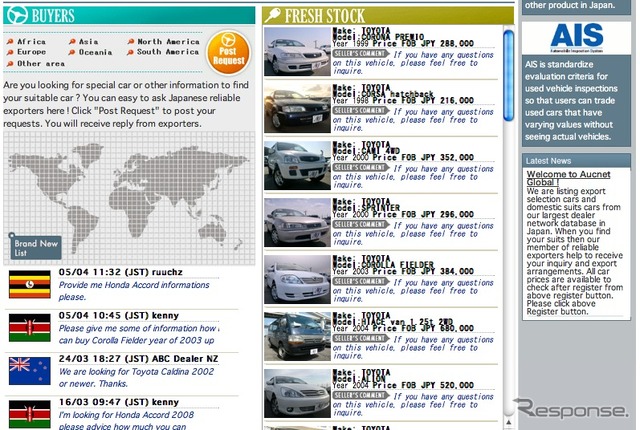The image size is (640, 430).
Task: Click Seller's Comment badge on Corona Premio
Action: coord(360,54)
